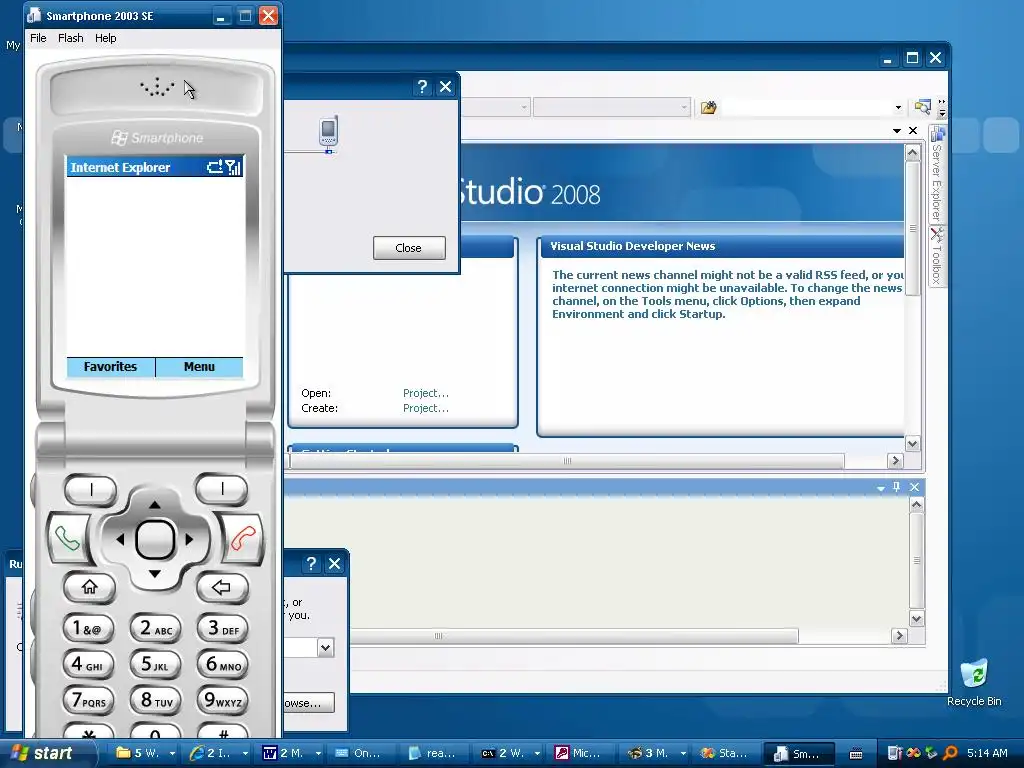The width and height of the screenshot is (1024, 768).
Task: Click the output pane scroll down arrow
Action: point(916,618)
